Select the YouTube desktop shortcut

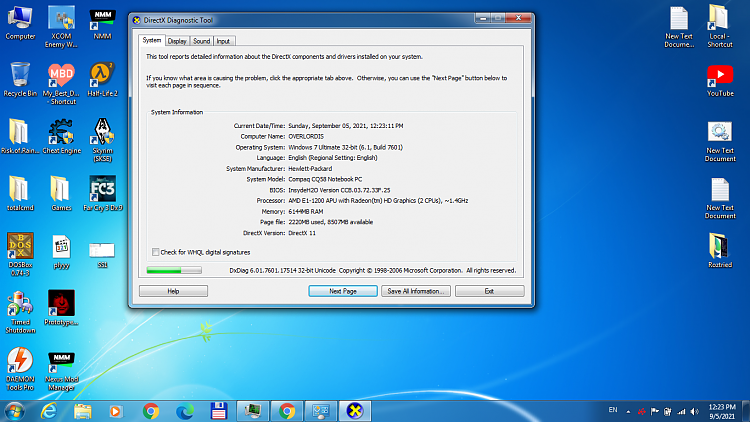[720, 81]
